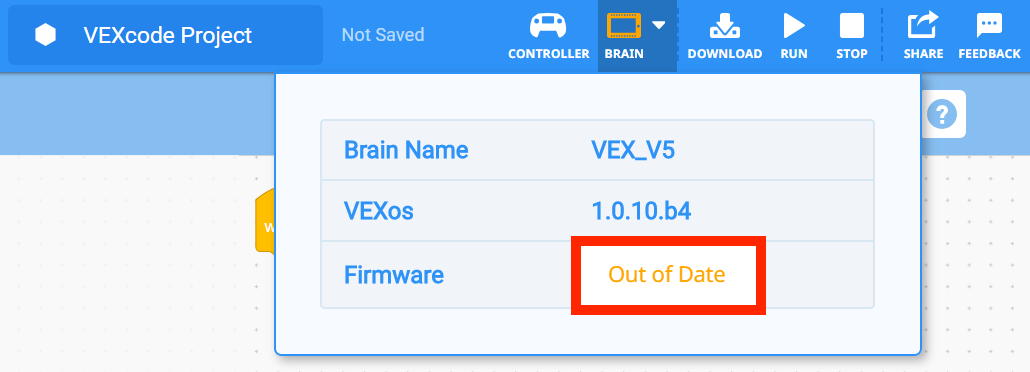
Task: Select the VEXos version 1.0.10.b4 value
Action: [641, 212]
